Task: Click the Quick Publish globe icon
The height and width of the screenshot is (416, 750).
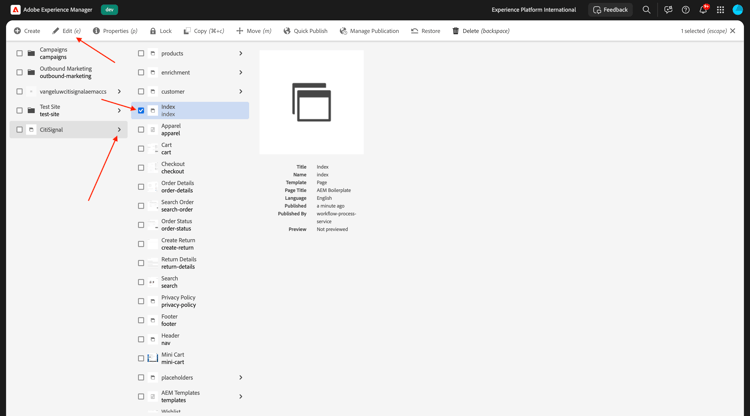Action: 287,31
